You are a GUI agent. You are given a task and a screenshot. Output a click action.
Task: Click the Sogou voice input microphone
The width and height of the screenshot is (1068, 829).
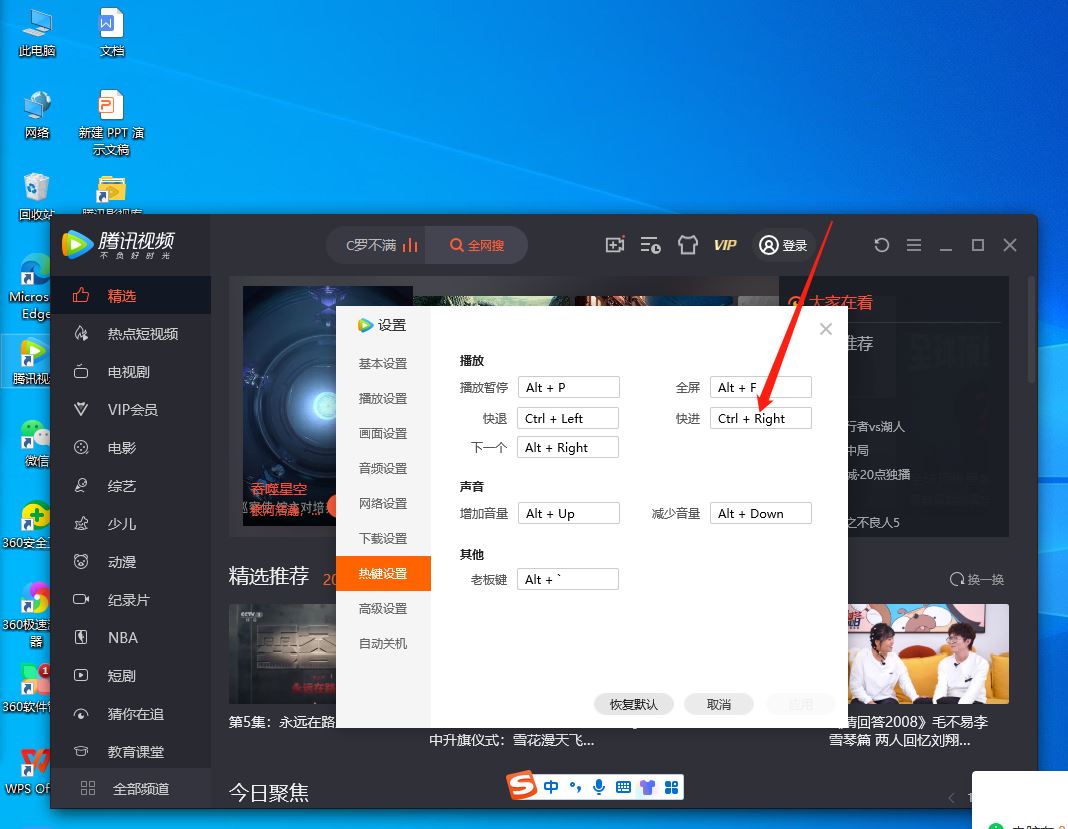point(599,787)
